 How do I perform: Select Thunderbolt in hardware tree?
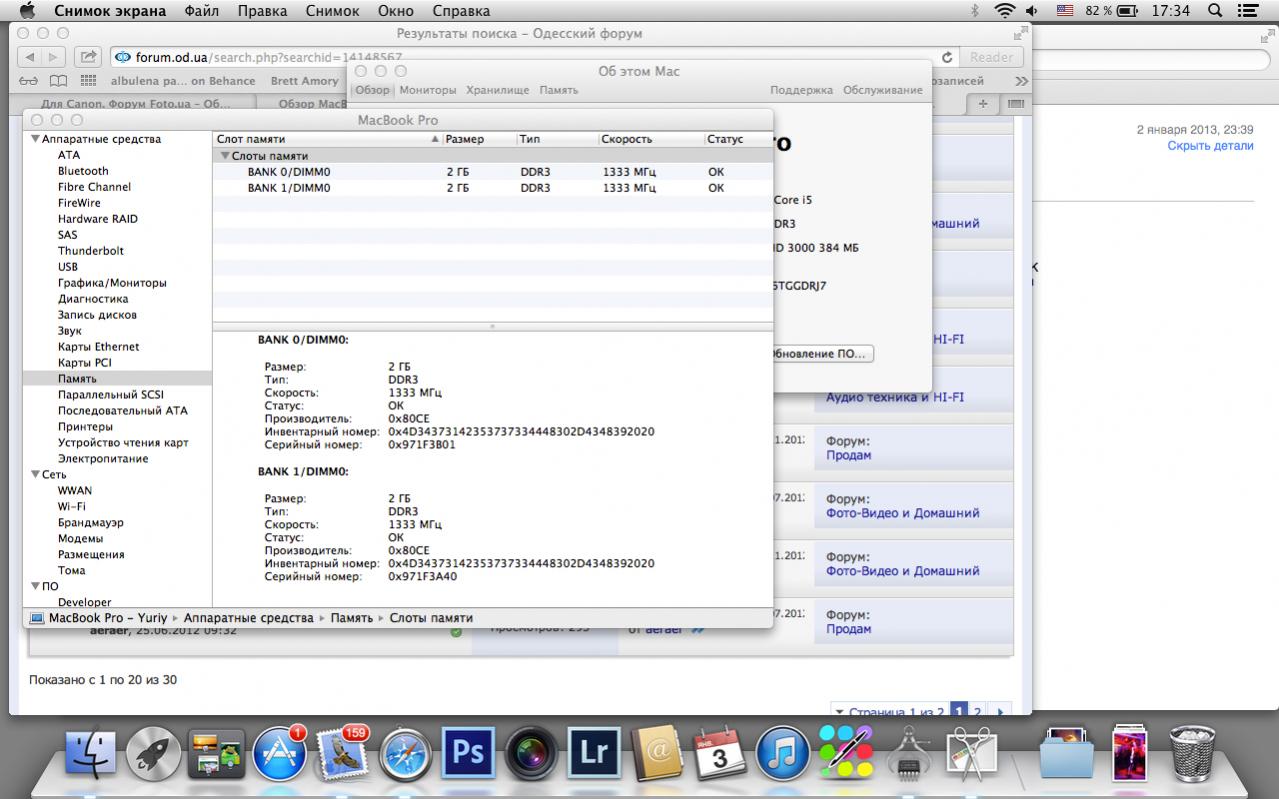91,251
